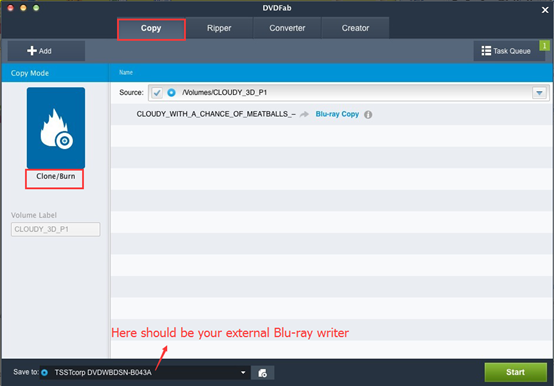Open the Save to drive dropdown
Screen dimensions: 554x386
243,372
